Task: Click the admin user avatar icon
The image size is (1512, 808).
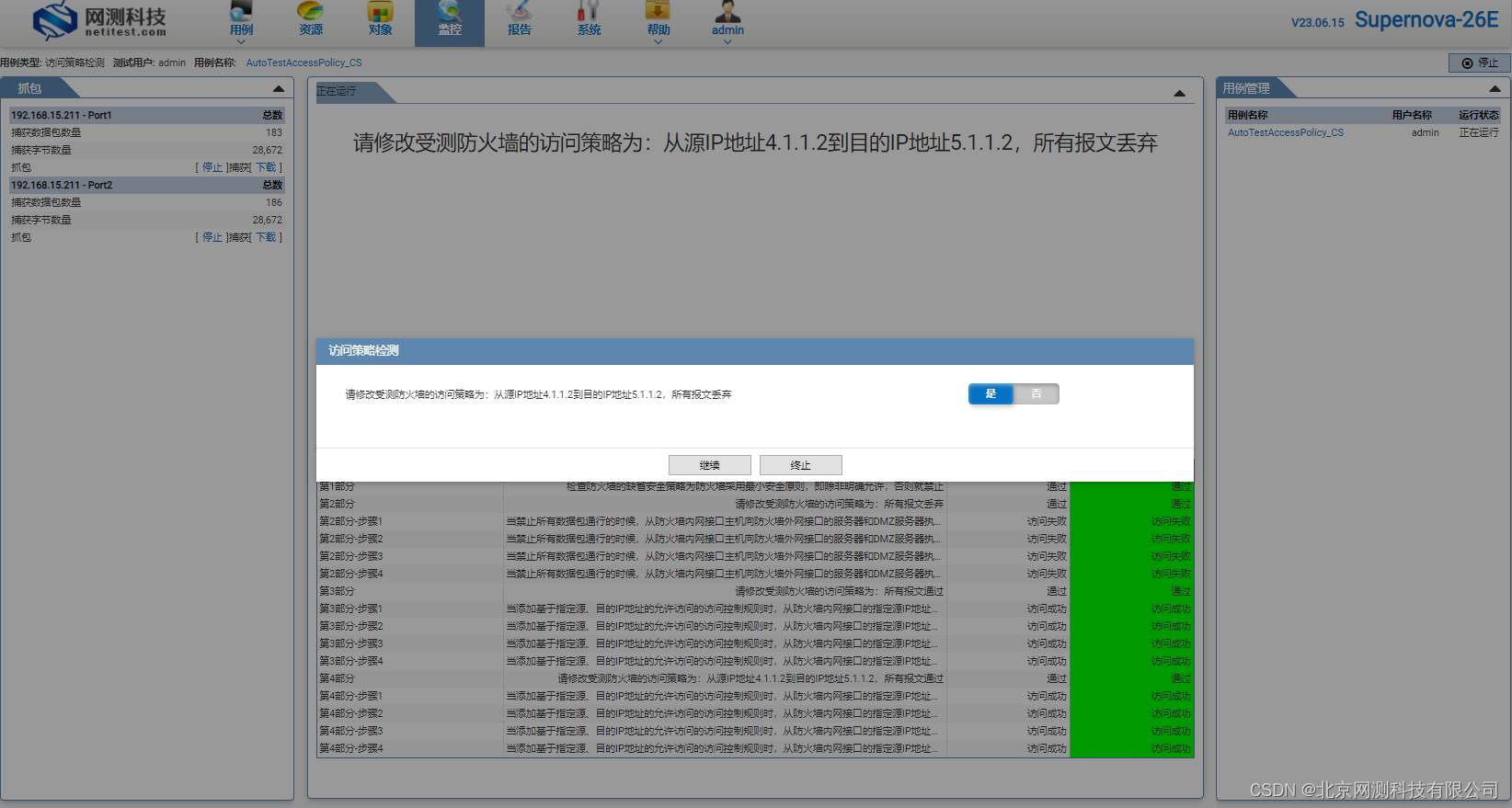Action: pos(727,11)
